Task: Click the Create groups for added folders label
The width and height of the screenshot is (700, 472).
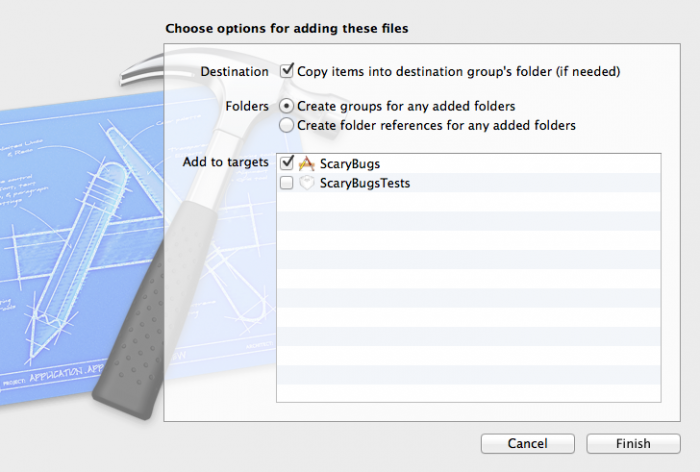Action: pos(406,106)
